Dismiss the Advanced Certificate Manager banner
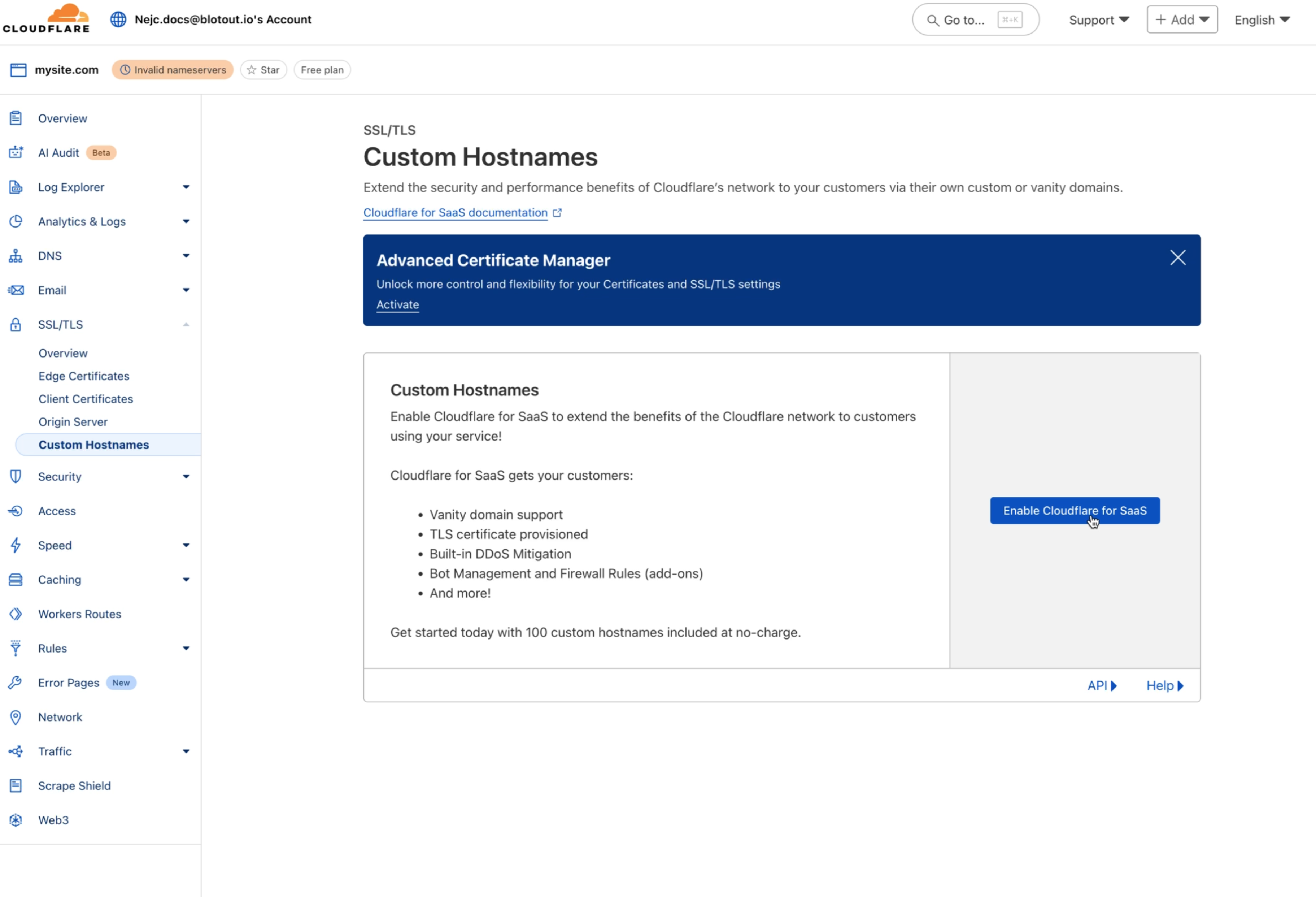 1177,258
